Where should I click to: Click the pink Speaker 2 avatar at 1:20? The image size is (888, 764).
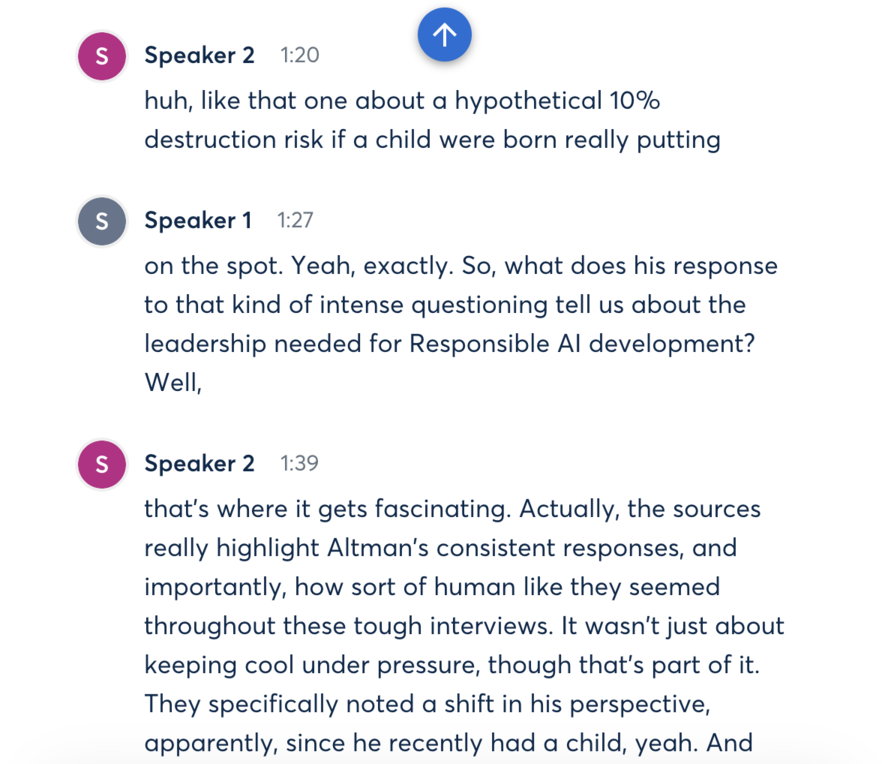click(102, 56)
